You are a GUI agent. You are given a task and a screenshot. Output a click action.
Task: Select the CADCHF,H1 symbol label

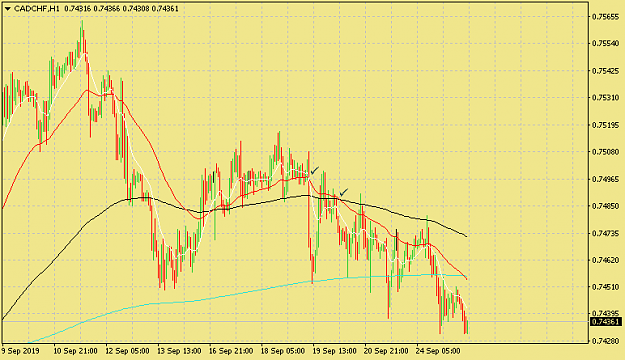click(x=37, y=8)
